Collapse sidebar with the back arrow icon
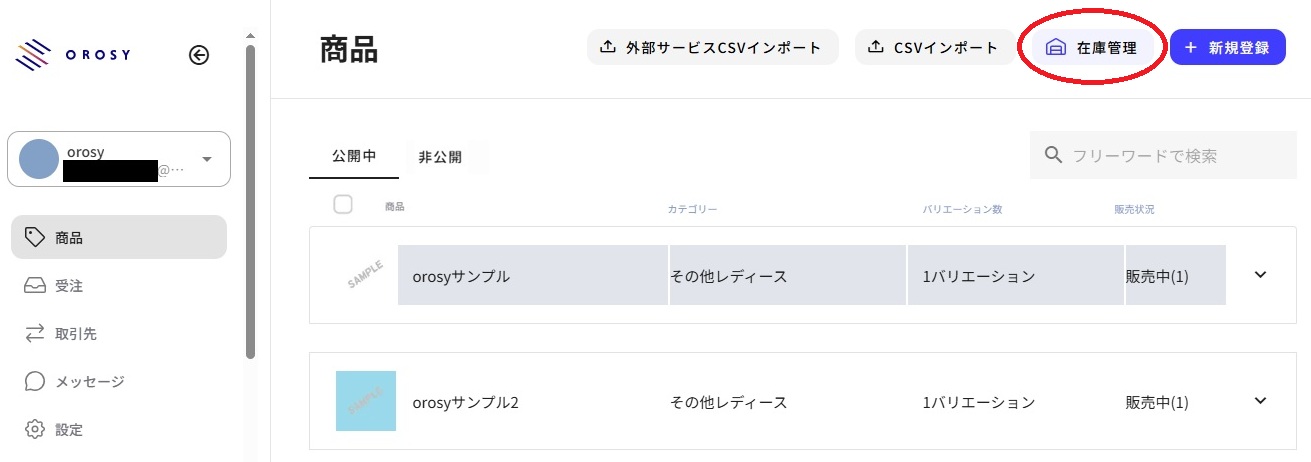The image size is (1311, 462). click(x=199, y=55)
